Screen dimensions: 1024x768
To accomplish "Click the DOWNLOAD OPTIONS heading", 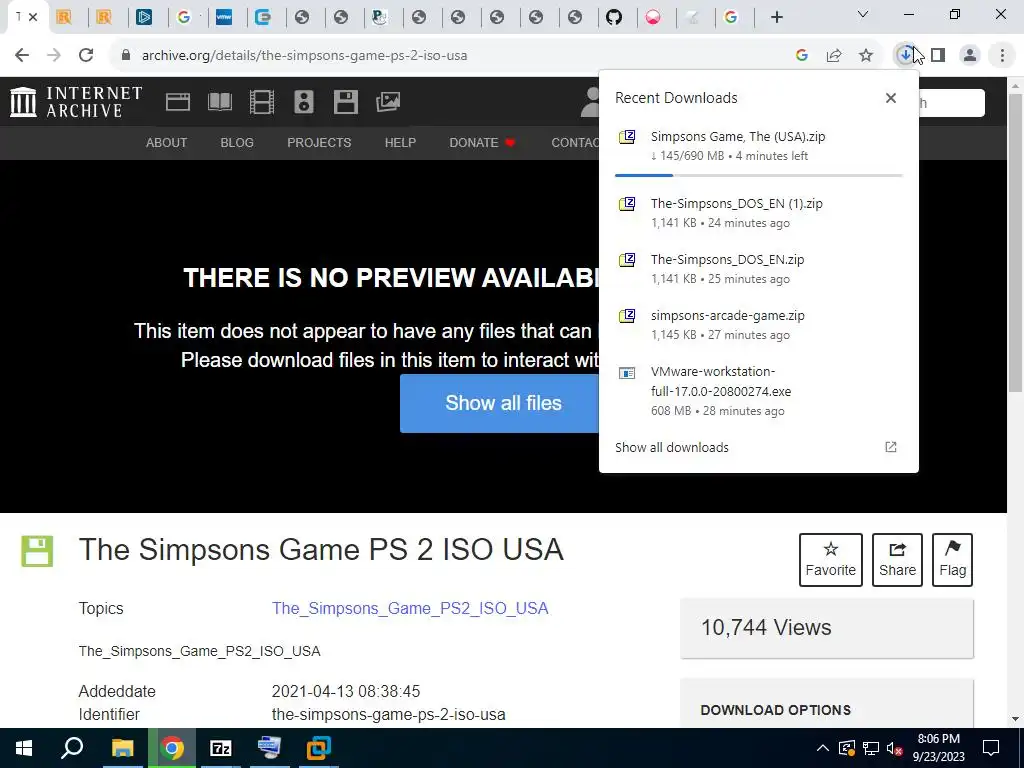I will pyautogui.click(x=775, y=710).
